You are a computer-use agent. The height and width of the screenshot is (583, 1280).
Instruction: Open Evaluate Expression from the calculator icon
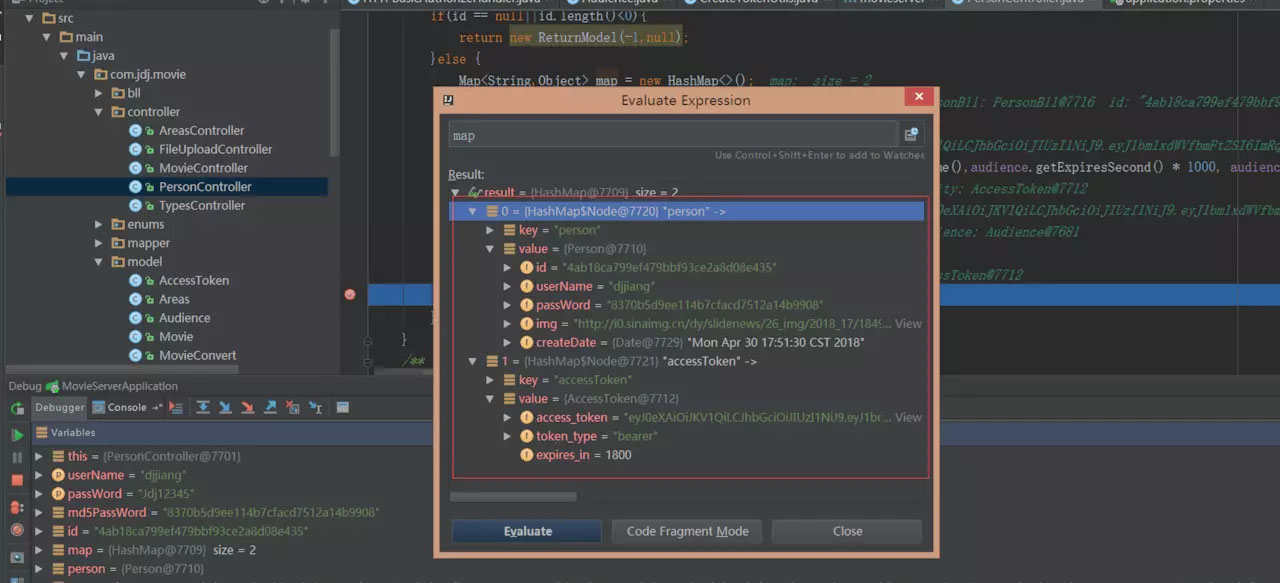pyautogui.click(x=342, y=407)
